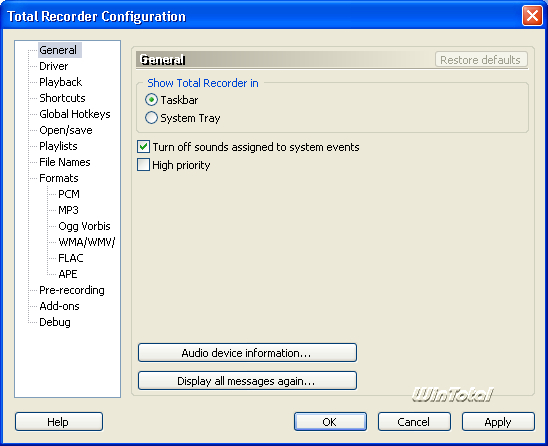
Task: Select Playback in the settings tree
Action: coord(60,82)
